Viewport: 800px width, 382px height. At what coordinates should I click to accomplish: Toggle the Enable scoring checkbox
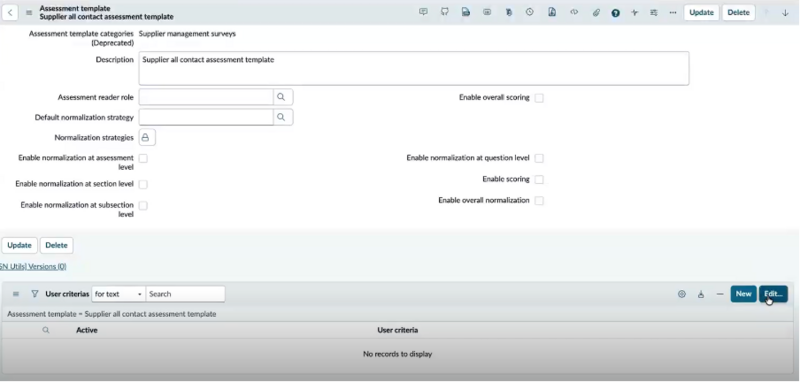click(539, 180)
